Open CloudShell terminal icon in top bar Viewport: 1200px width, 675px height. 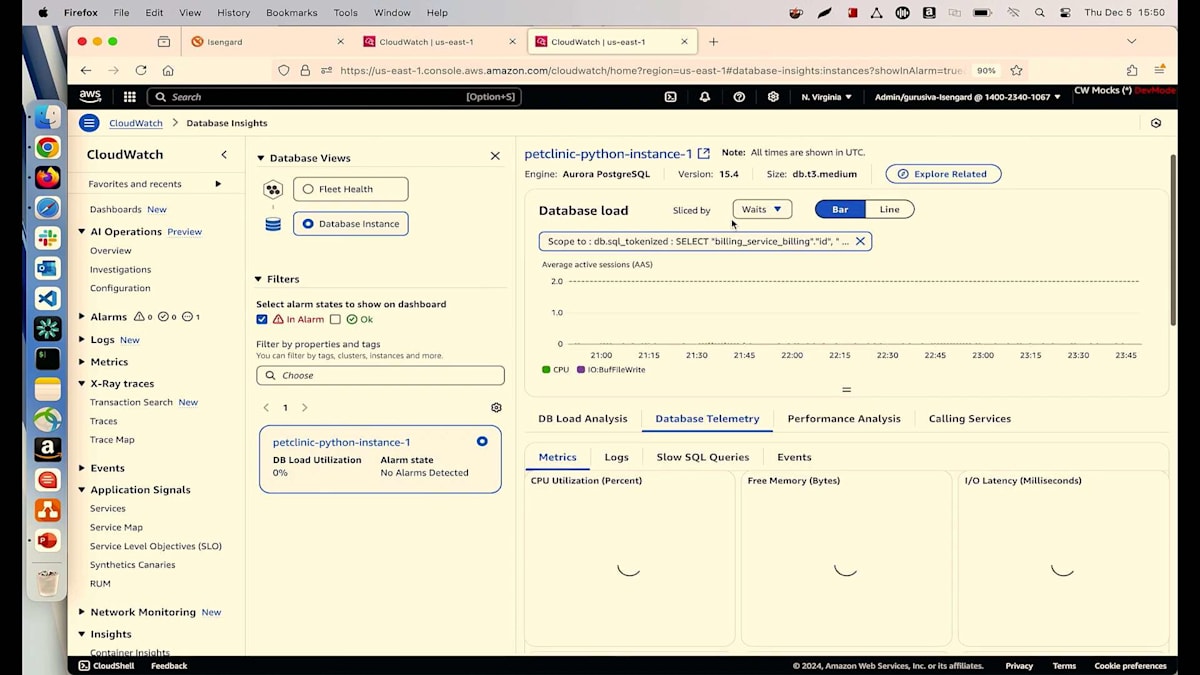(671, 97)
